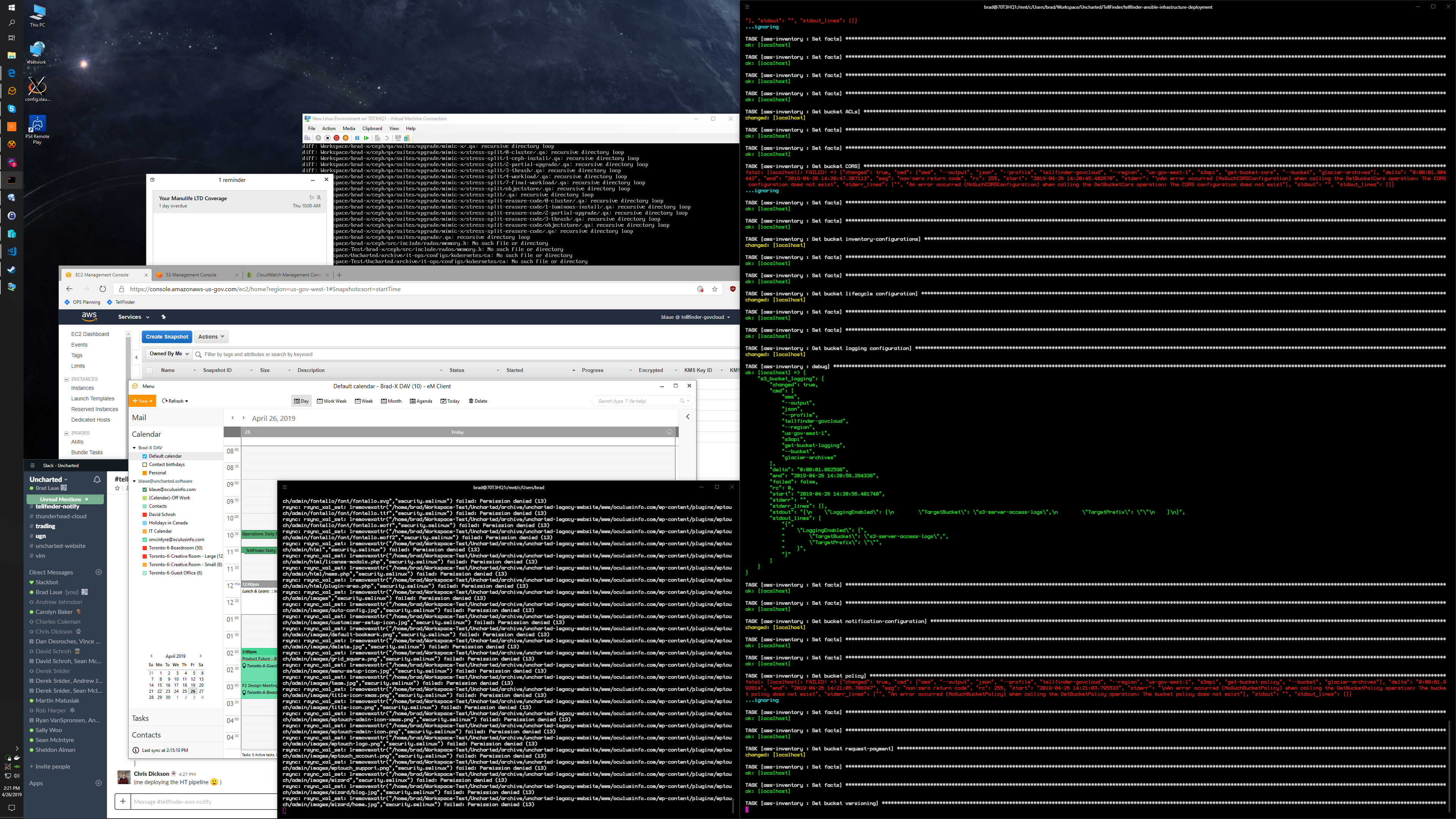Open Visual Studio Code from taskbar
The height and width of the screenshot is (819, 1456).
click(x=11, y=251)
